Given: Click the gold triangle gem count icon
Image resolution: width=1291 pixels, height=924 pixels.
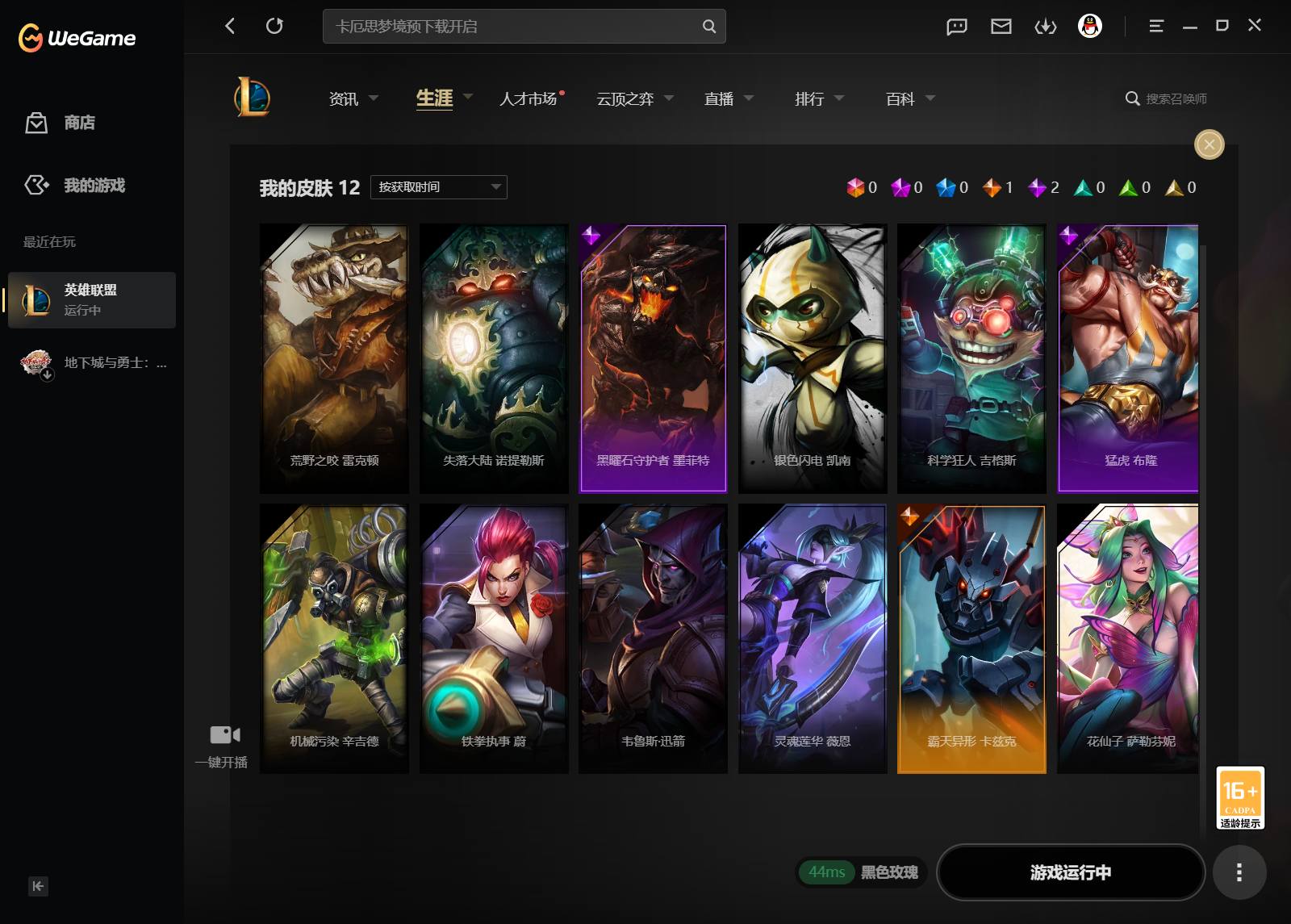Looking at the screenshot, I should (1174, 187).
